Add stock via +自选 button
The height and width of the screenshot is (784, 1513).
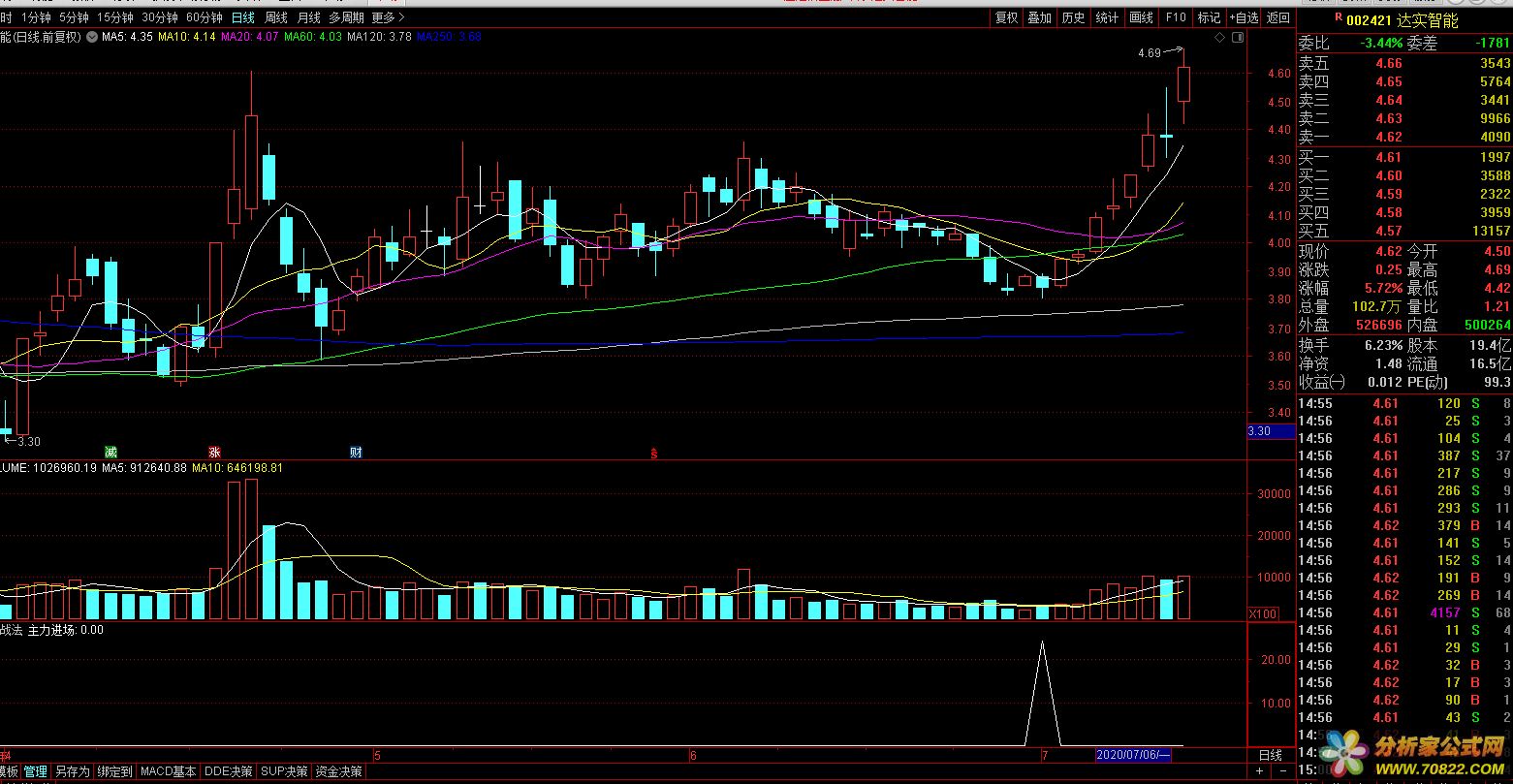click(x=1244, y=17)
